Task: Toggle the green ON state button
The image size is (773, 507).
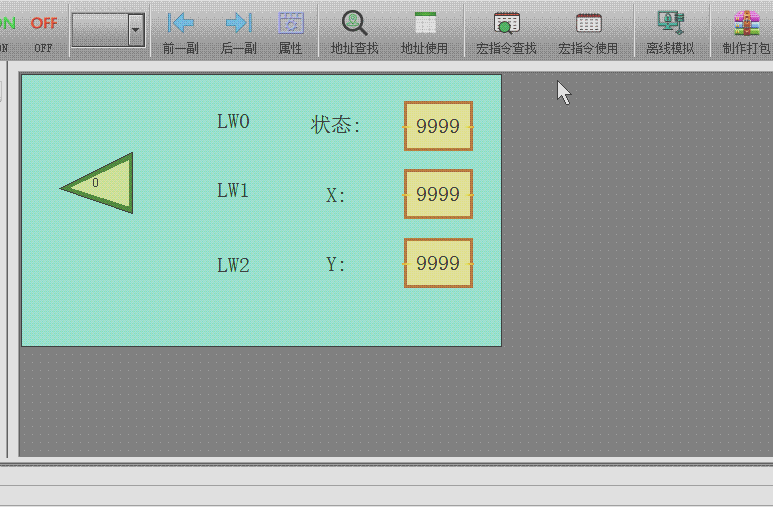Action: (6, 24)
